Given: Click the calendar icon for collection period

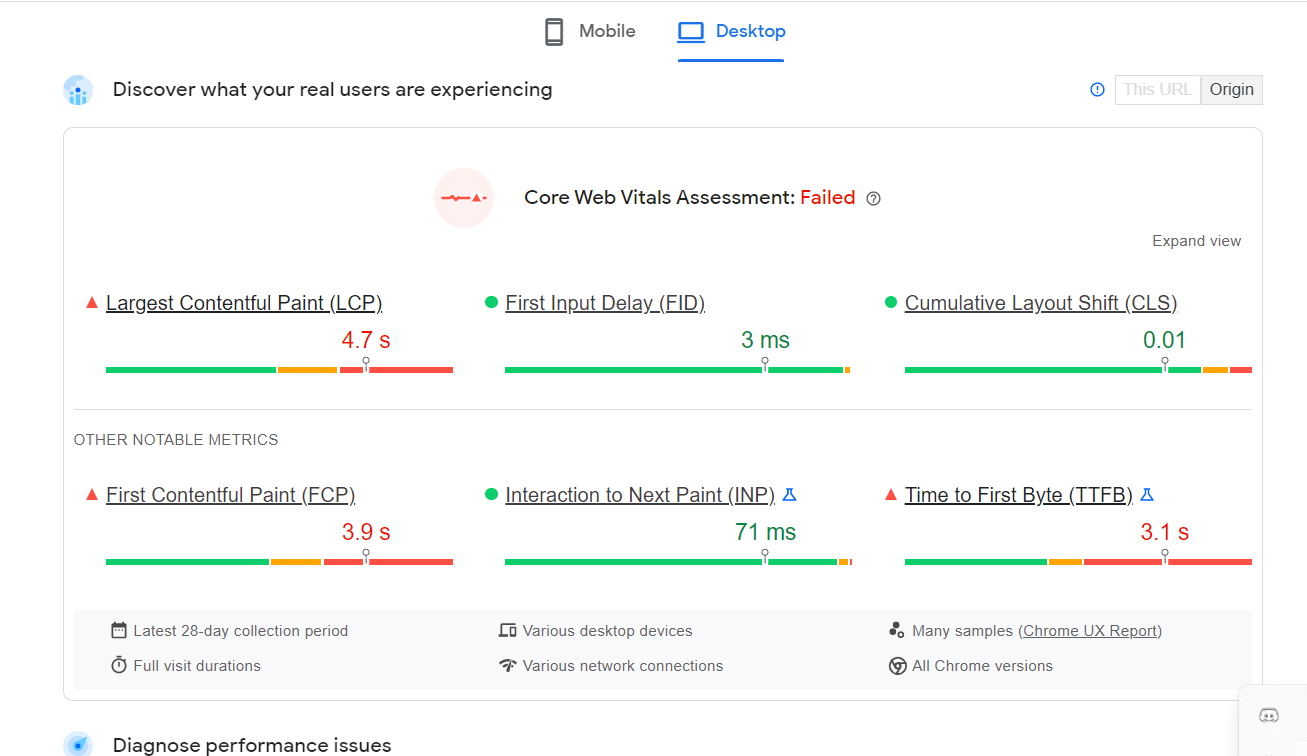Looking at the screenshot, I should (x=119, y=631).
